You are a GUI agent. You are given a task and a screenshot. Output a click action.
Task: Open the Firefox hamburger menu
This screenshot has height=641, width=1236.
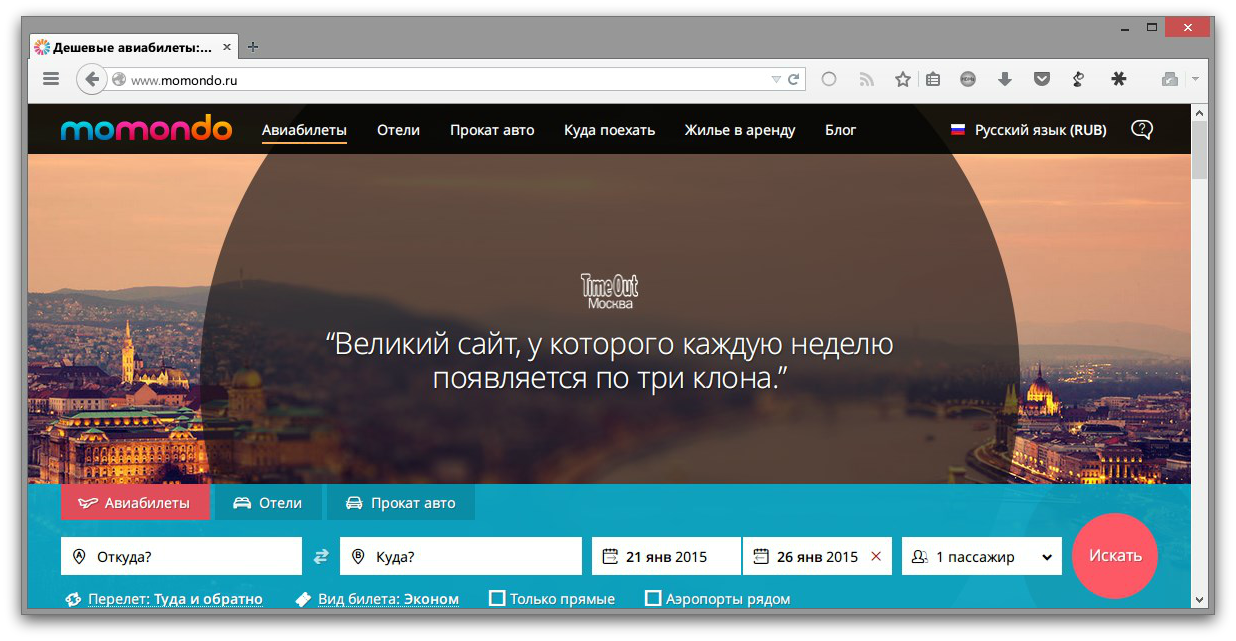(51, 79)
